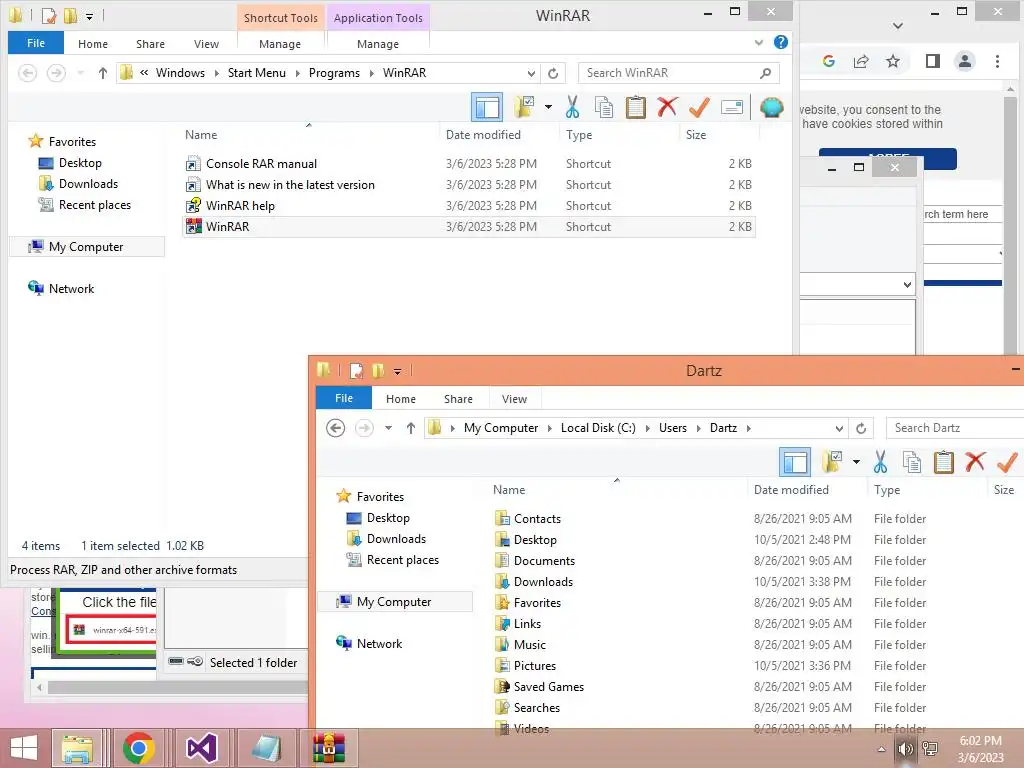
Task: Click the orange checkmark icon in Dartz window
Action: (x=1007, y=462)
